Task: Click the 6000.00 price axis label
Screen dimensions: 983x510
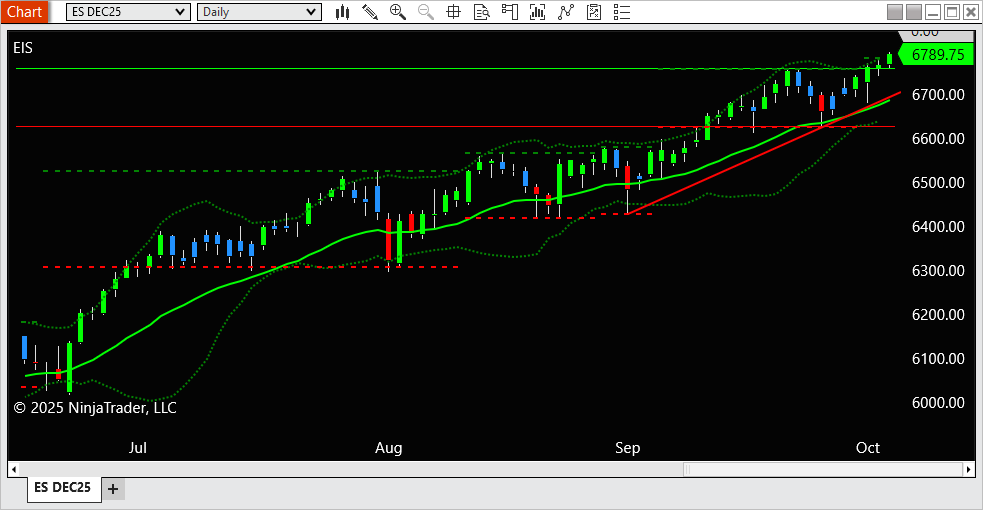Action: [x=938, y=402]
